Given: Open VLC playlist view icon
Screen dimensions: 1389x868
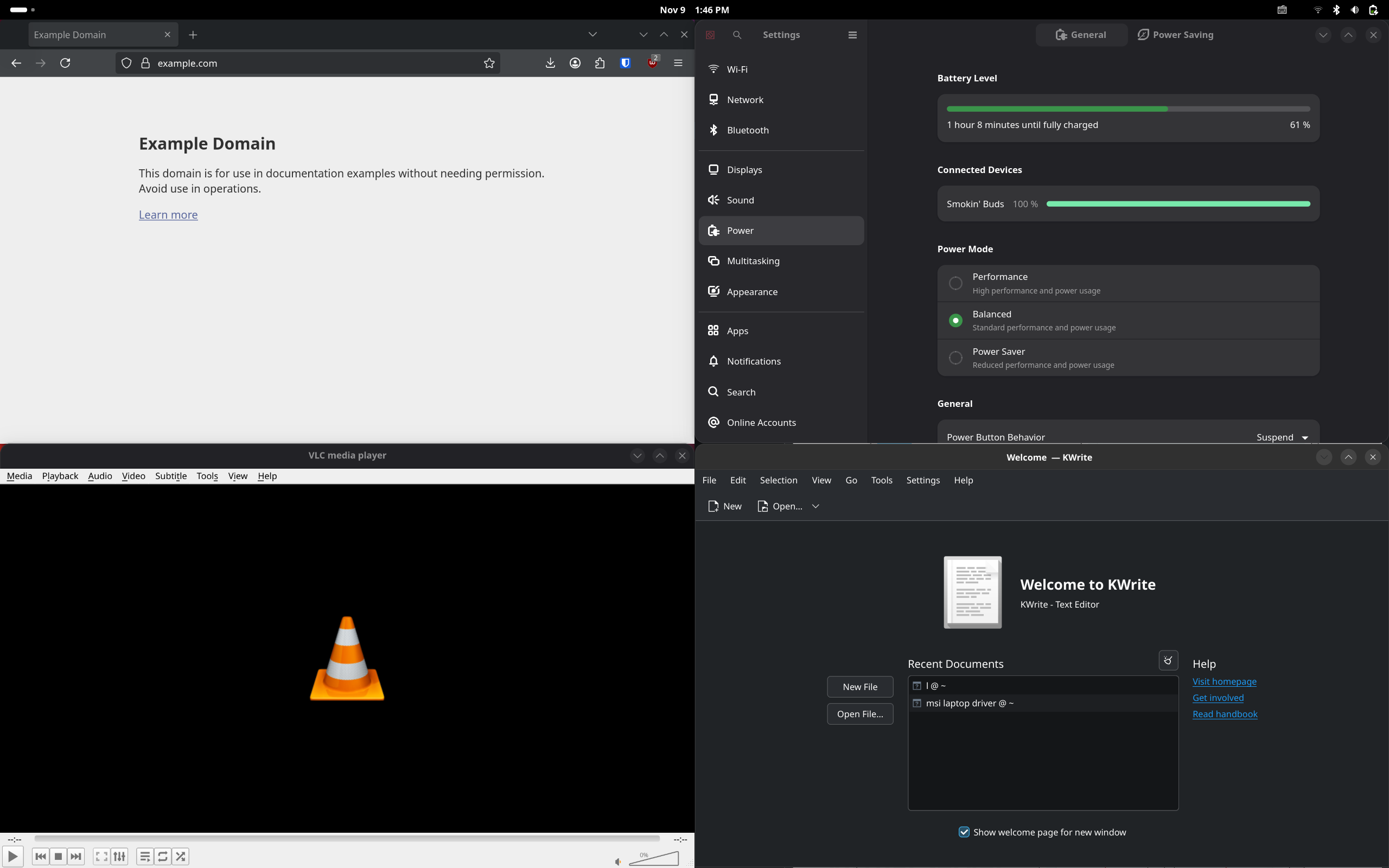Looking at the screenshot, I should 145,857.
